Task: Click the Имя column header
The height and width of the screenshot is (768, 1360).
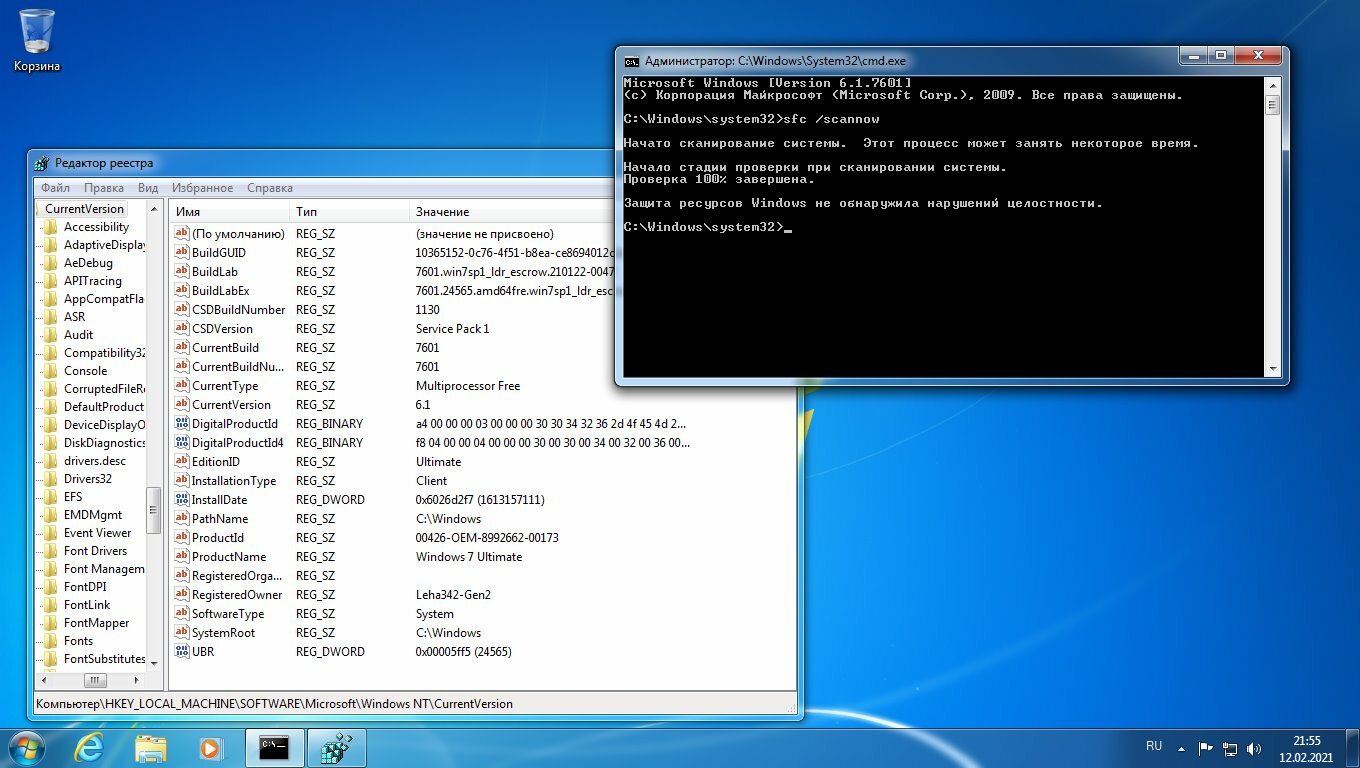Action: pos(188,212)
